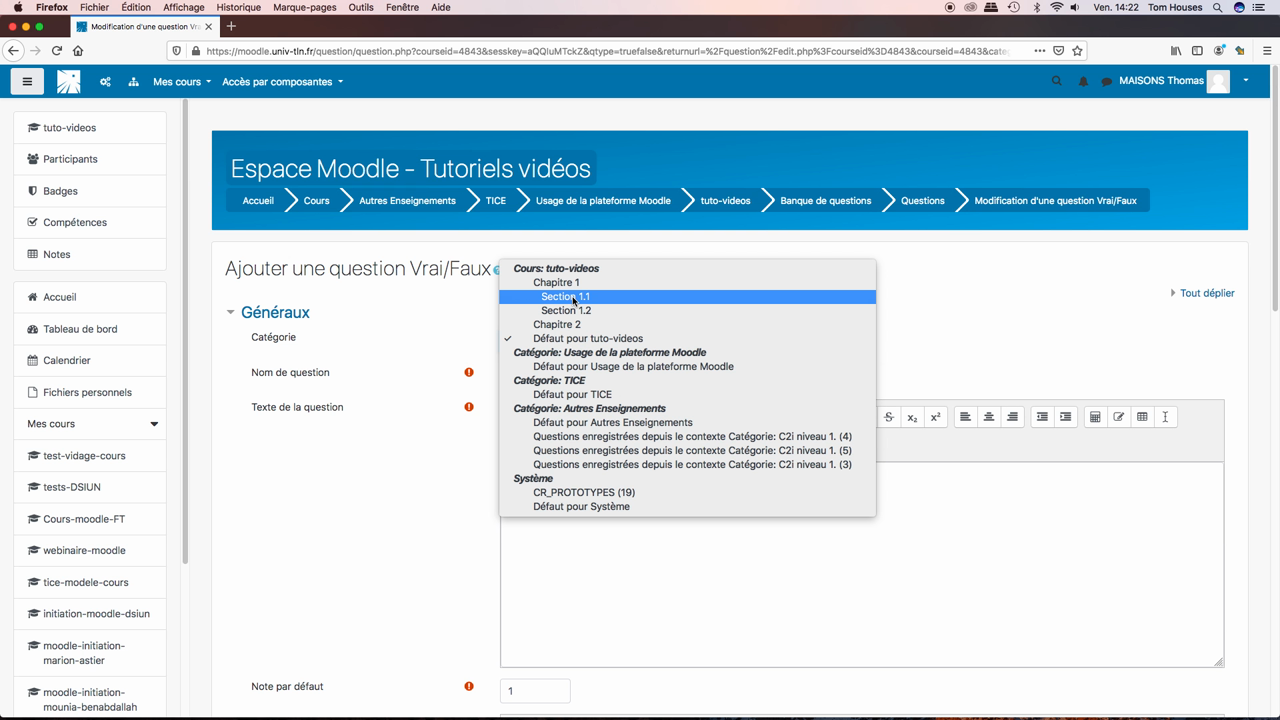Toggle subscript formatting in editor
Screen dimensions: 1280x720
tap(912, 417)
